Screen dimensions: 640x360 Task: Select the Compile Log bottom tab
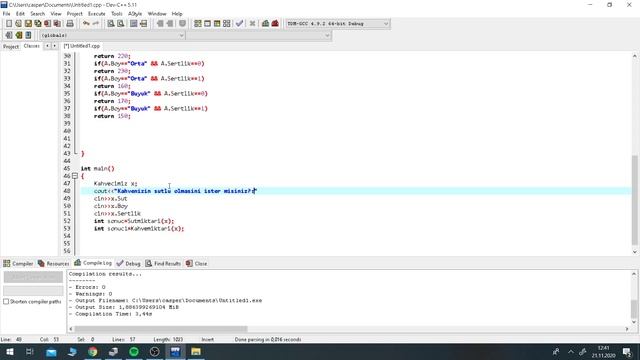tap(93, 263)
